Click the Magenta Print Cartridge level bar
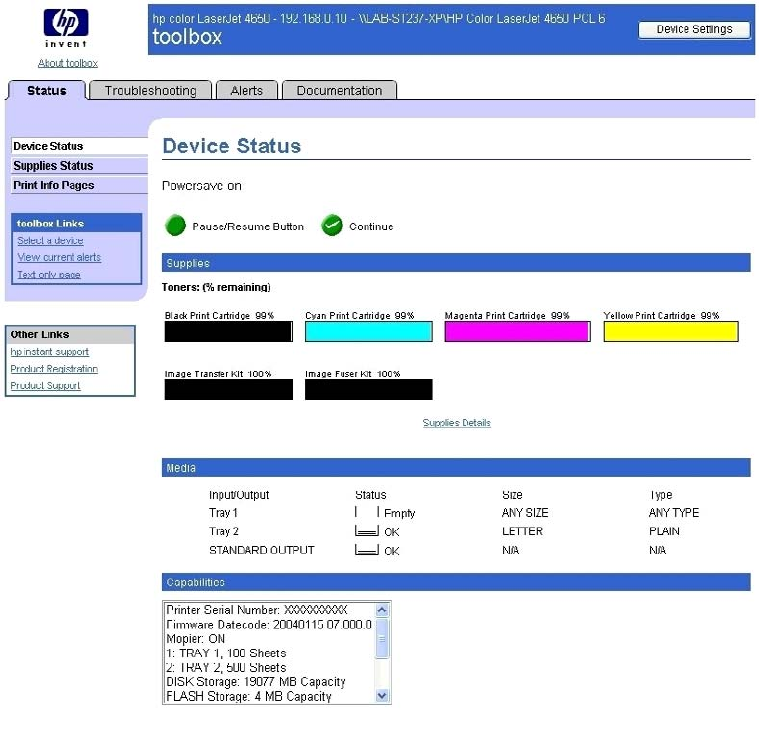Screen dimensions: 759x729 pos(517,332)
